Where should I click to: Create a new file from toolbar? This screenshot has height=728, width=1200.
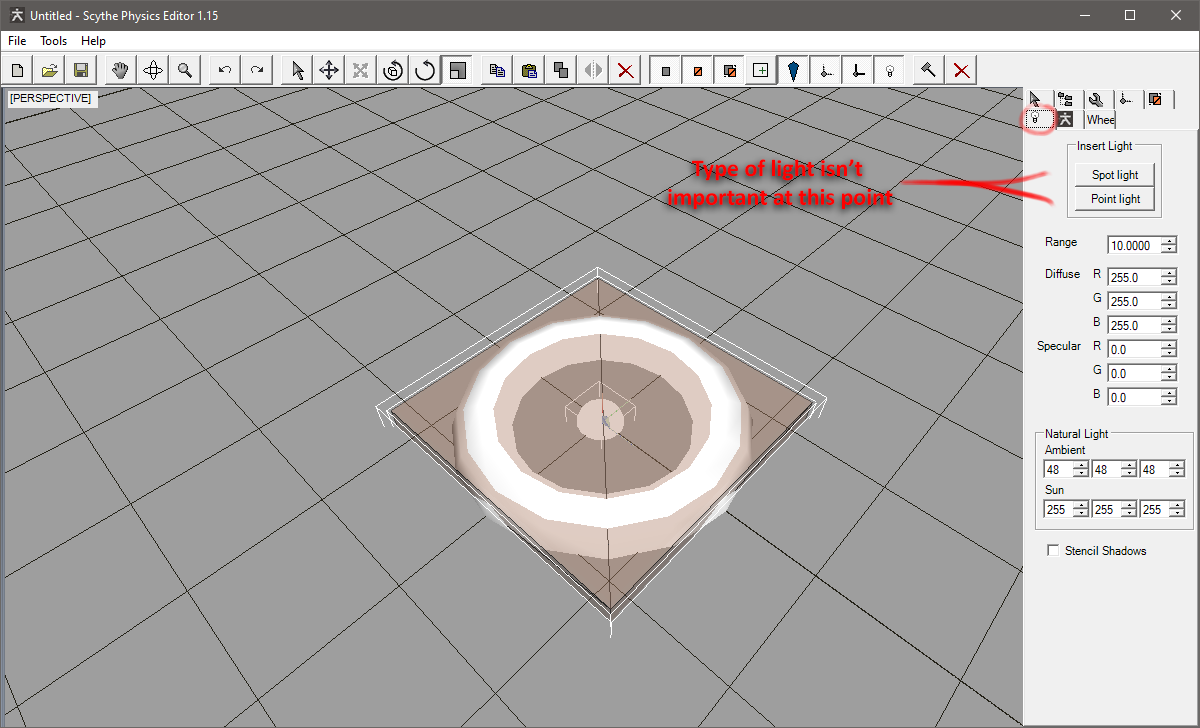click(17, 70)
